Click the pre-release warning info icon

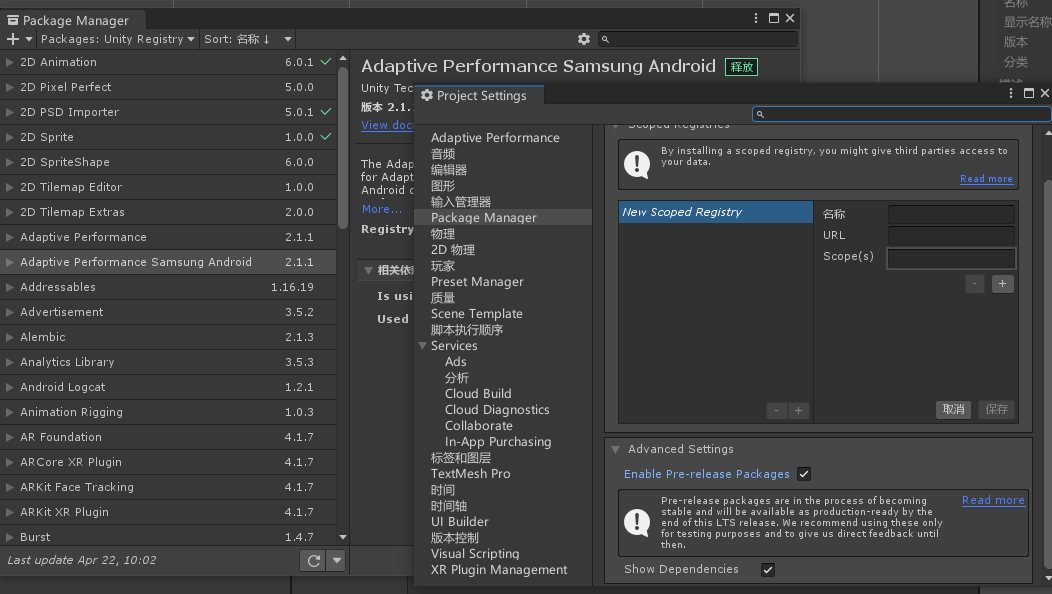tap(637, 523)
